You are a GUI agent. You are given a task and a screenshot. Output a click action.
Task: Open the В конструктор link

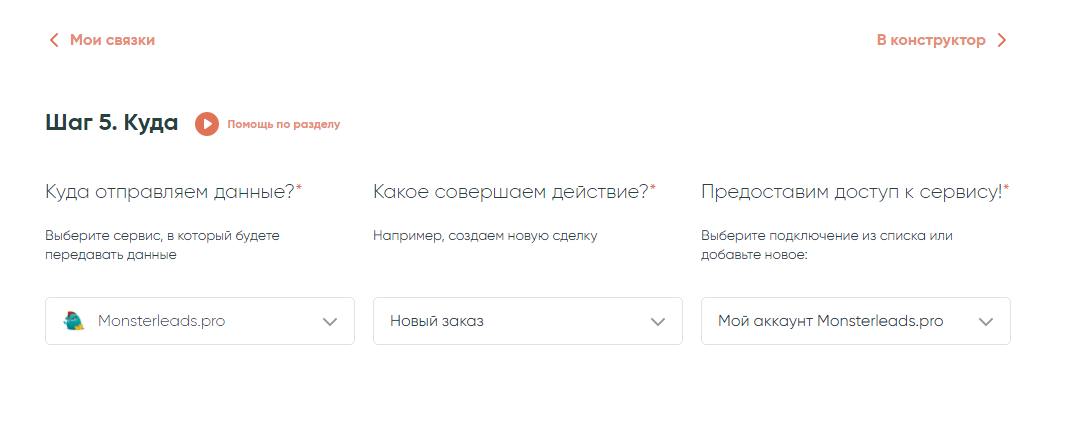tap(931, 40)
